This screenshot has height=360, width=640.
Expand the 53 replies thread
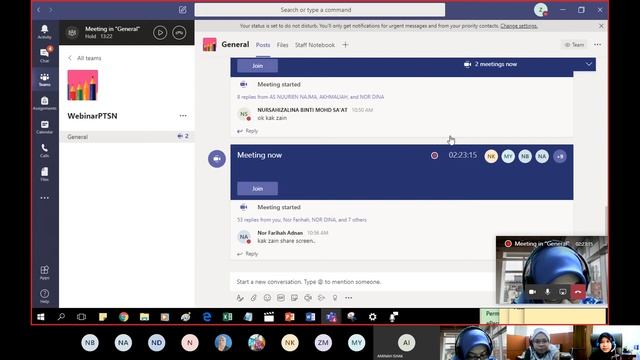pyautogui.click(x=302, y=220)
